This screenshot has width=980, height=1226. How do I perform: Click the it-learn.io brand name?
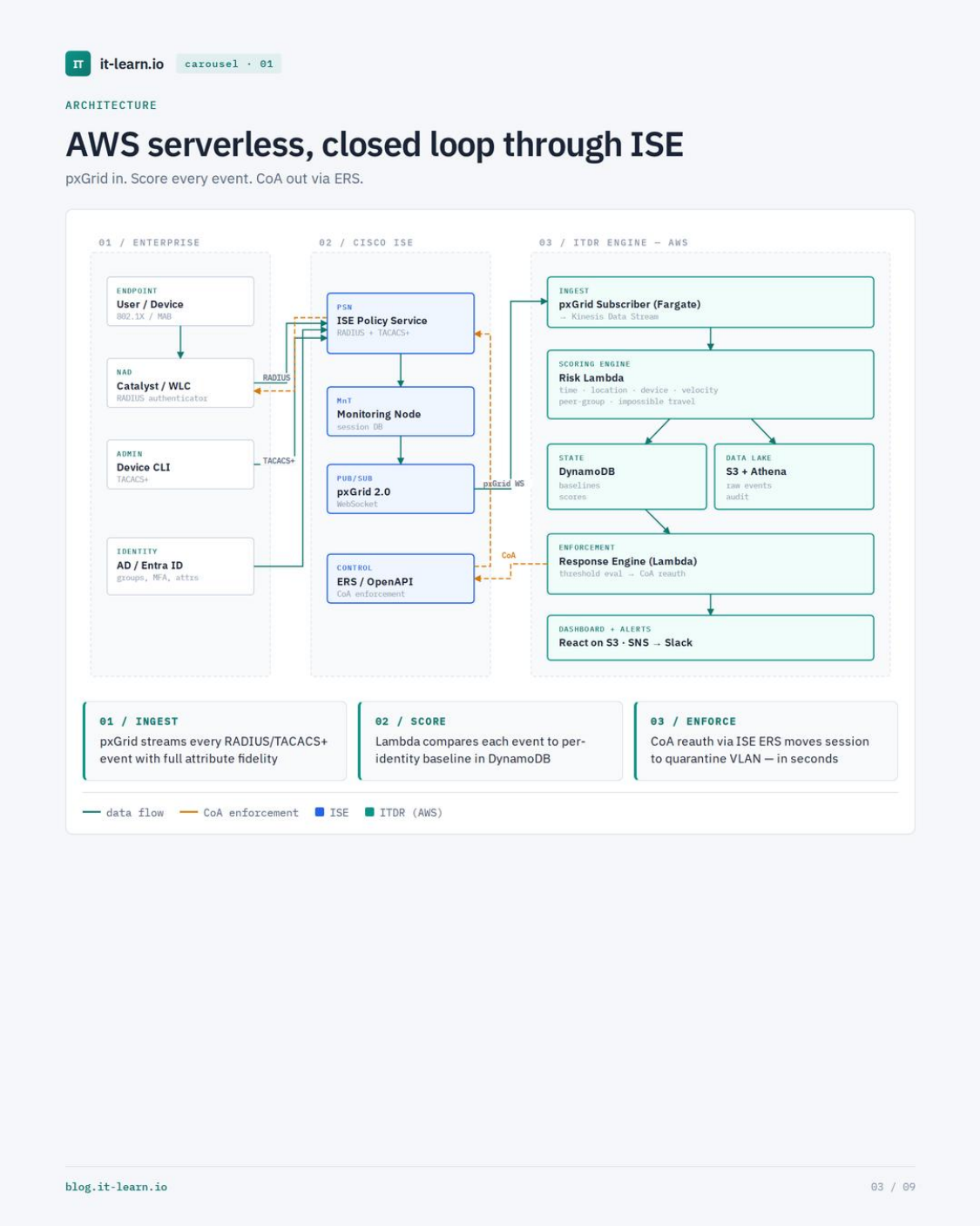click(x=132, y=64)
